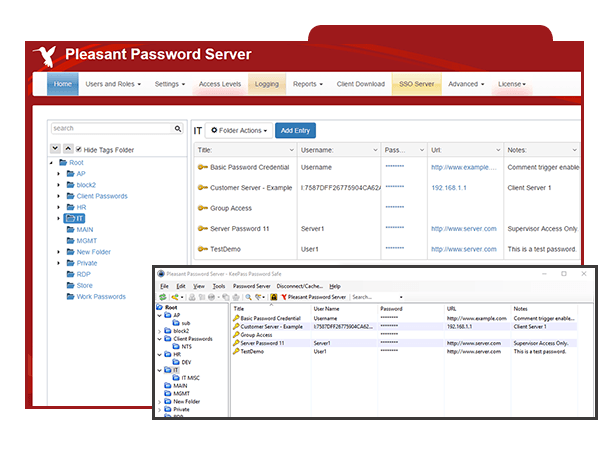This screenshot has height=457, width=603.
Task: Click in the web folder search field
Action: pos(112,128)
